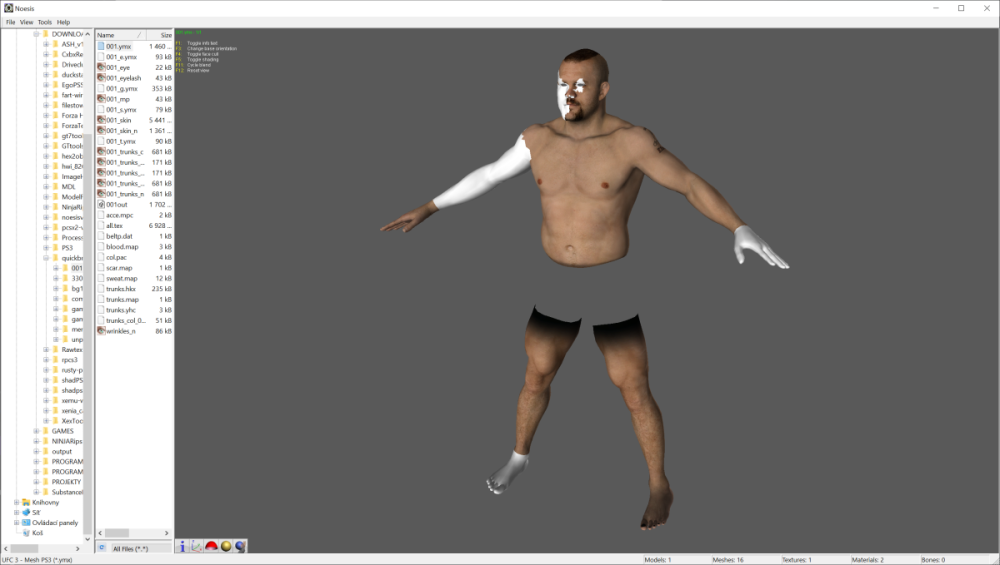The height and width of the screenshot is (565, 1000).
Task: Select the 001_skin texture file
Action: point(119,120)
